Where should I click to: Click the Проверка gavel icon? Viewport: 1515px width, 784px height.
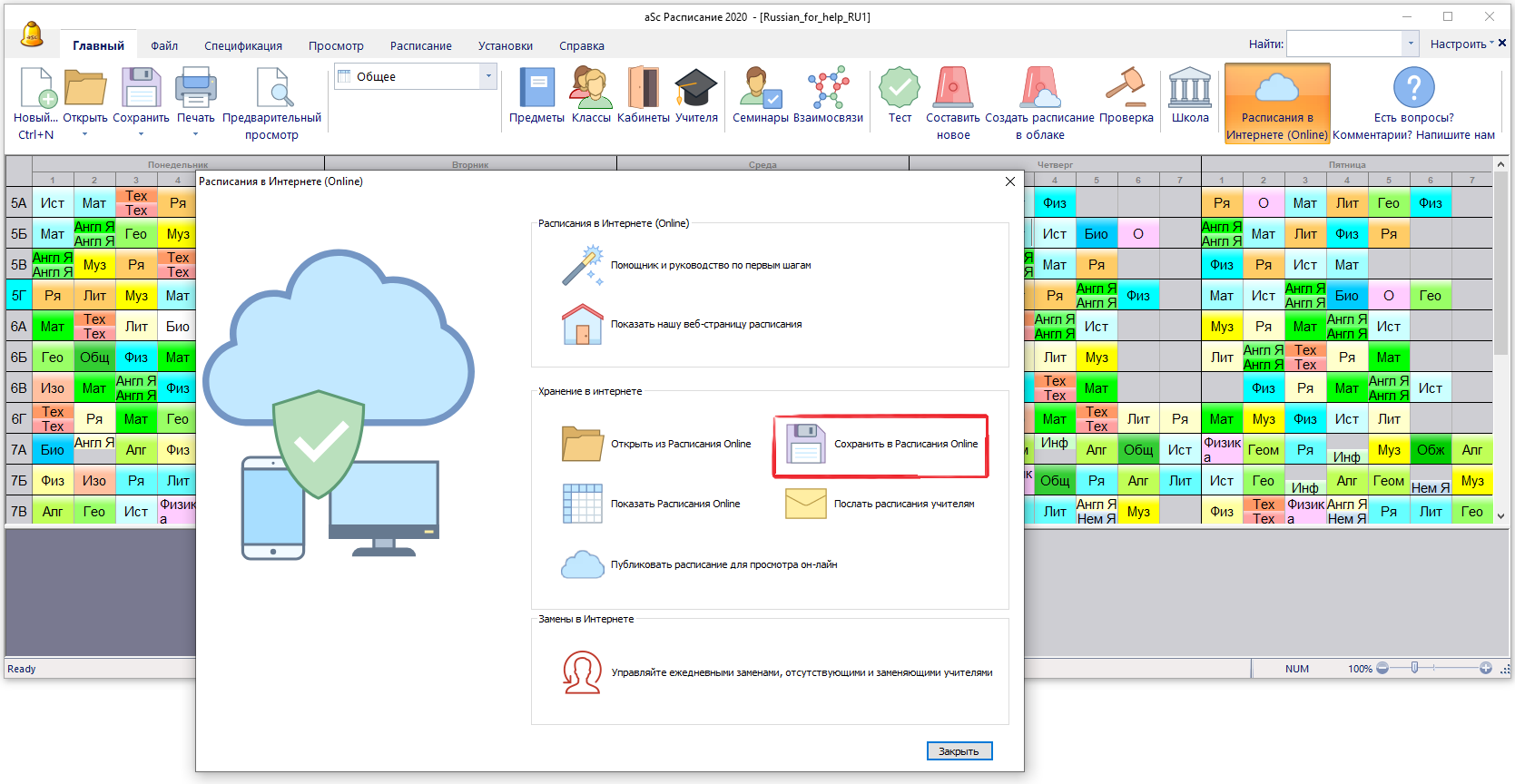click(1126, 90)
